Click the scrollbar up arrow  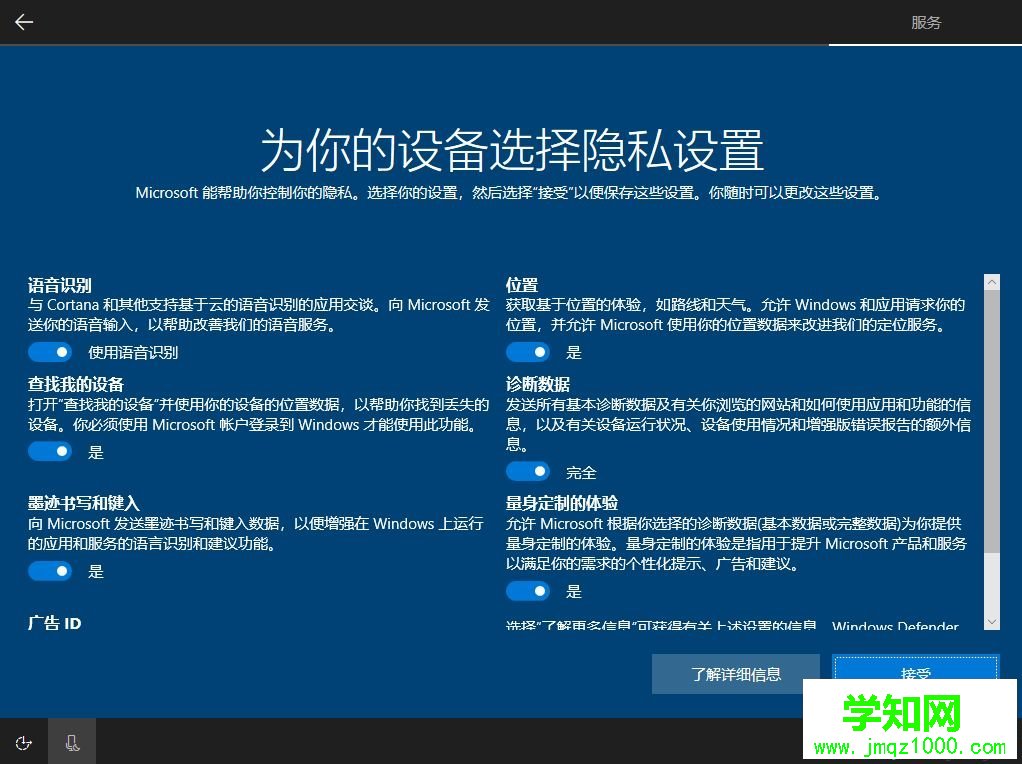(x=991, y=282)
